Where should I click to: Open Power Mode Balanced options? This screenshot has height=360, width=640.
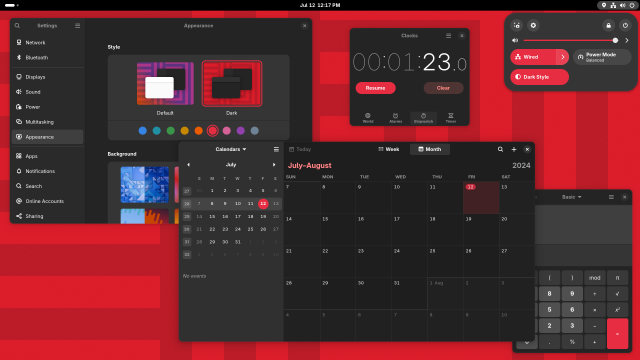(602, 57)
